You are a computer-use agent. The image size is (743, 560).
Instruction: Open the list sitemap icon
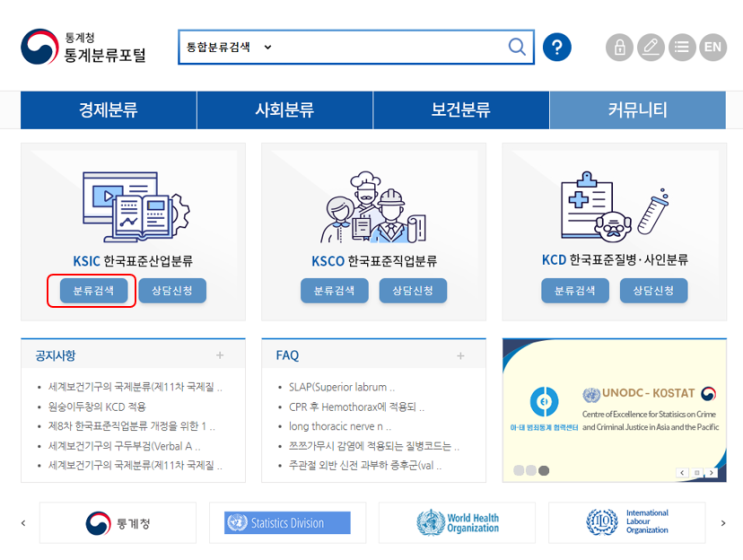pyautogui.click(x=682, y=47)
